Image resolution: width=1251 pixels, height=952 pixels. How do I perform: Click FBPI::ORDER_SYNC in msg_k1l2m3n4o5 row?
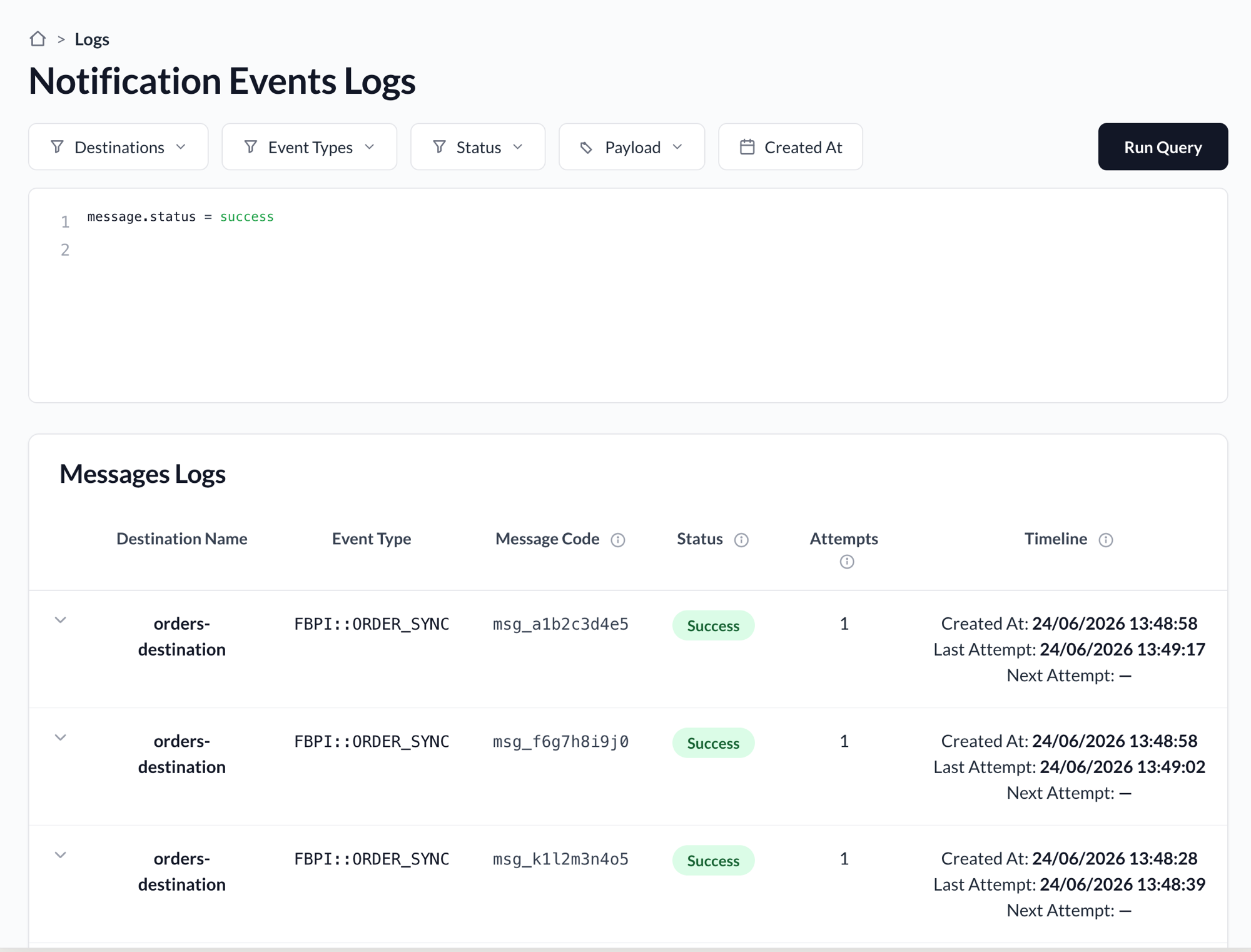[372, 859]
